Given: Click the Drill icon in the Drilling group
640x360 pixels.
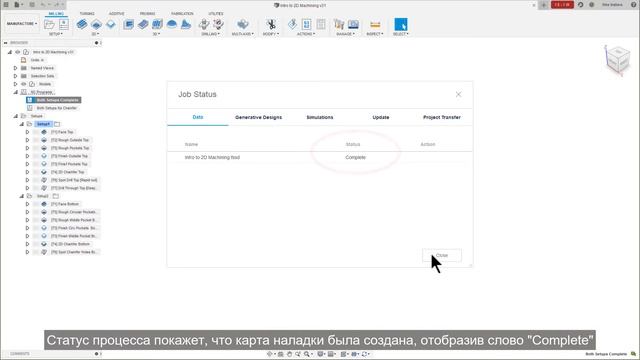Looking at the screenshot, I should (x=204, y=24).
